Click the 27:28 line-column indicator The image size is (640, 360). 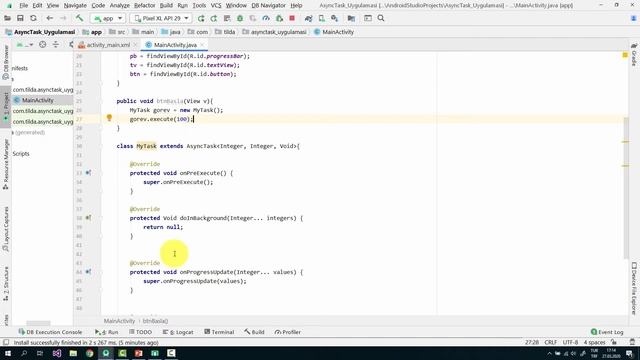click(x=531, y=342)
